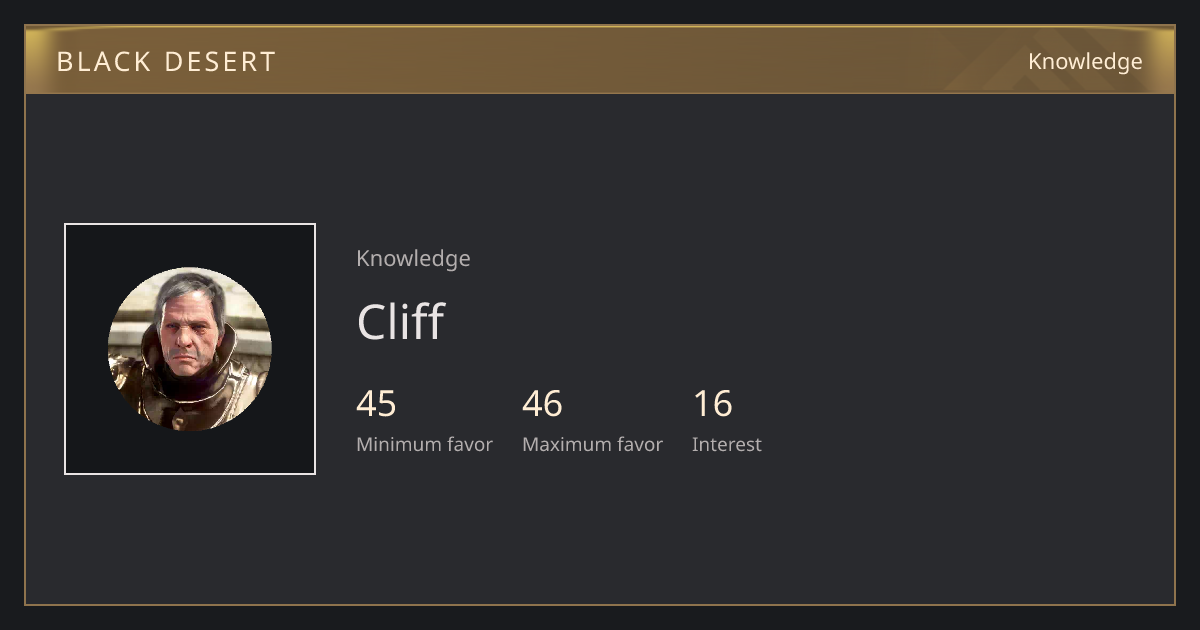The height and width of the screenshot is (630, 1200).
Task: Click the Minimum favor label
Action: (424, 444)
